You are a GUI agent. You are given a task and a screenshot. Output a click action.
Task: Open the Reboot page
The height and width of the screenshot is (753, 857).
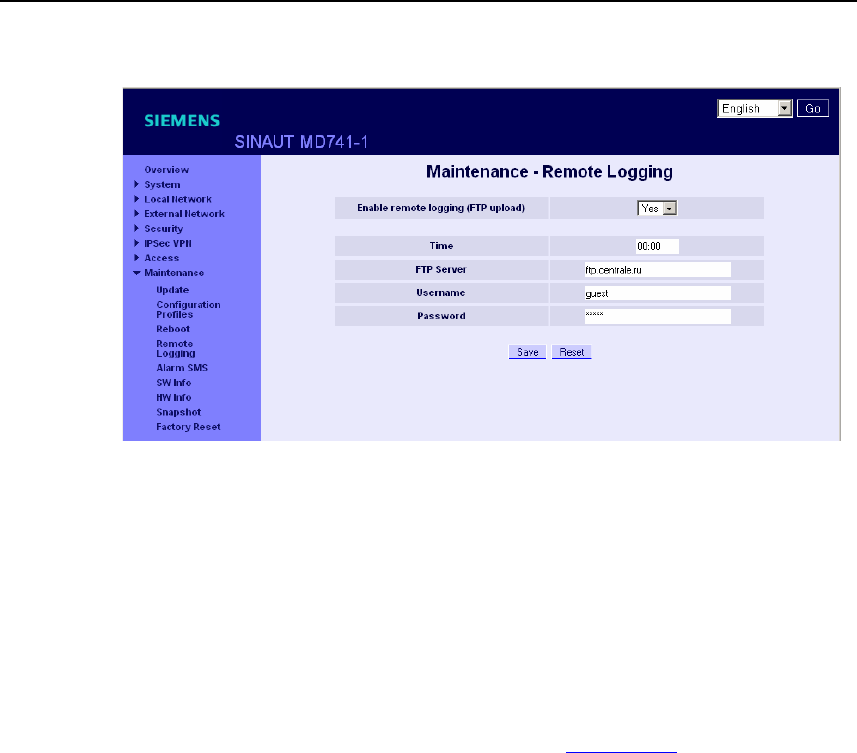coord(173,329)
